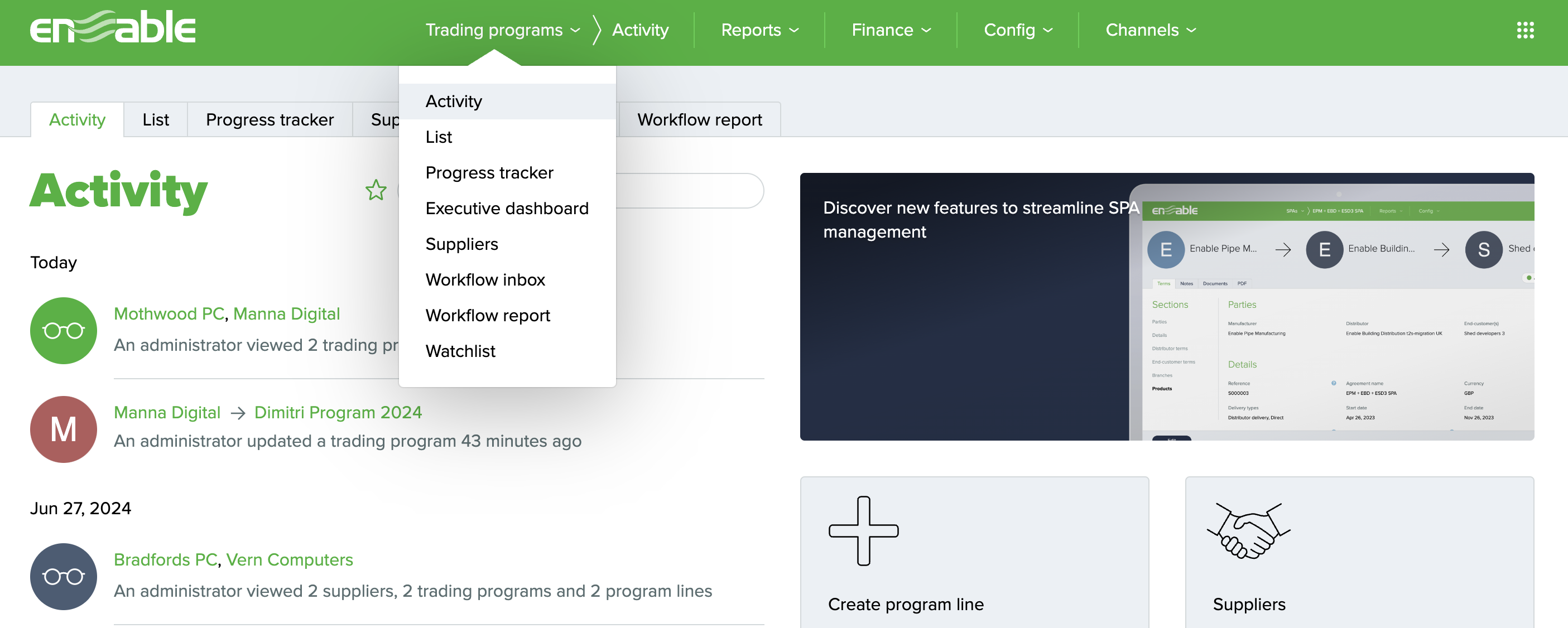Open the Workflow report tab

click(699, 119)
